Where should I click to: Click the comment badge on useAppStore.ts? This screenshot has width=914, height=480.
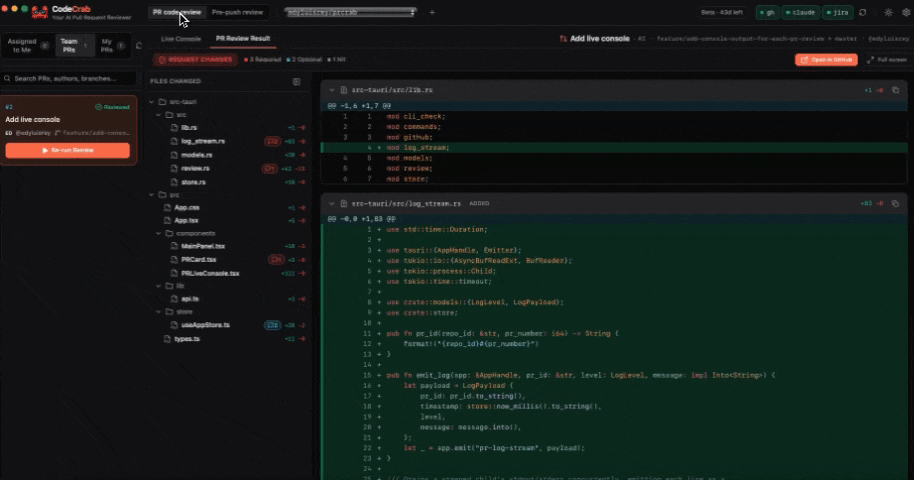pos(272,325)
